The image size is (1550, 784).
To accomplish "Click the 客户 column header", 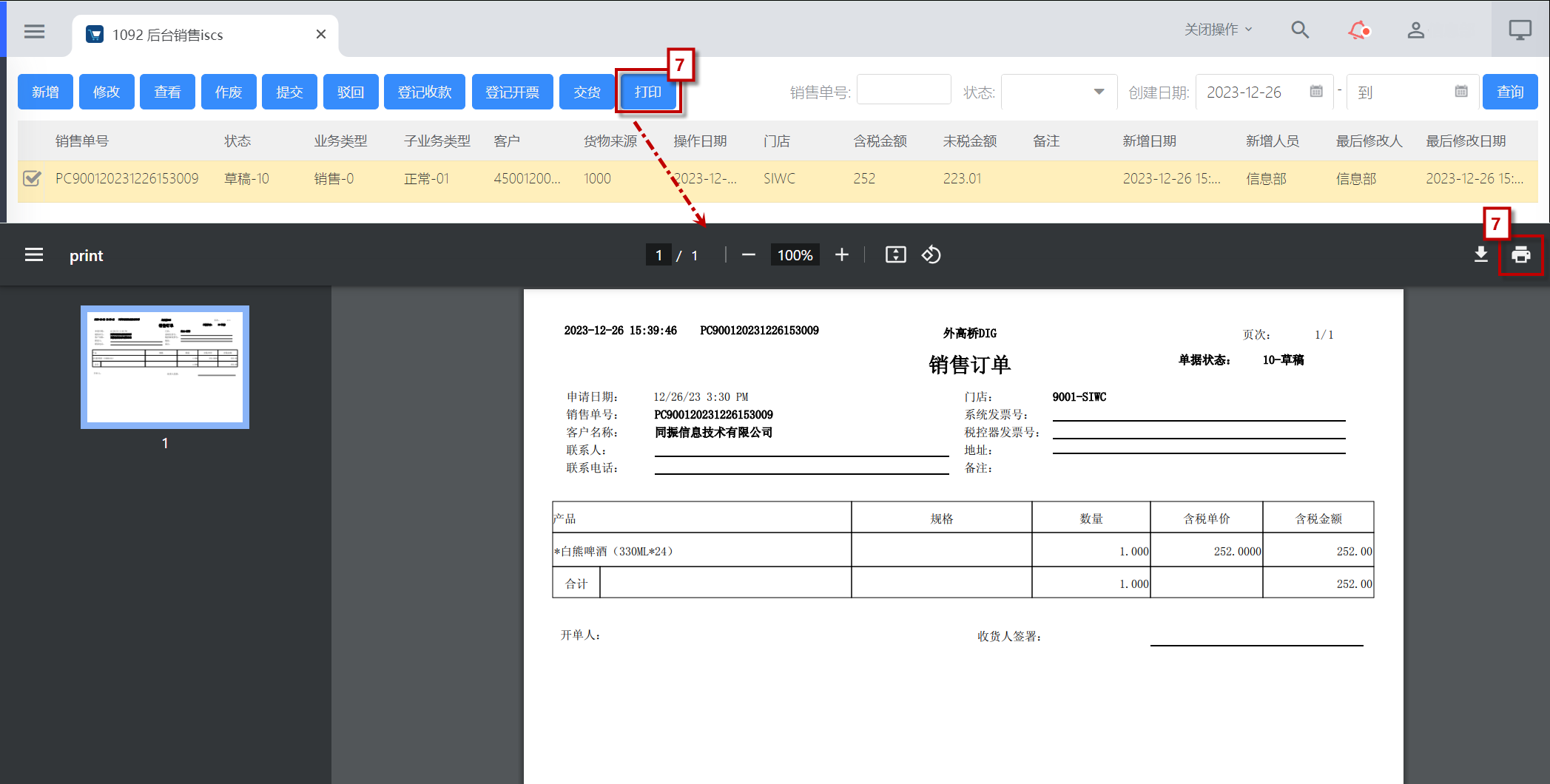I will pyautogui.click(x=507, y=141).
